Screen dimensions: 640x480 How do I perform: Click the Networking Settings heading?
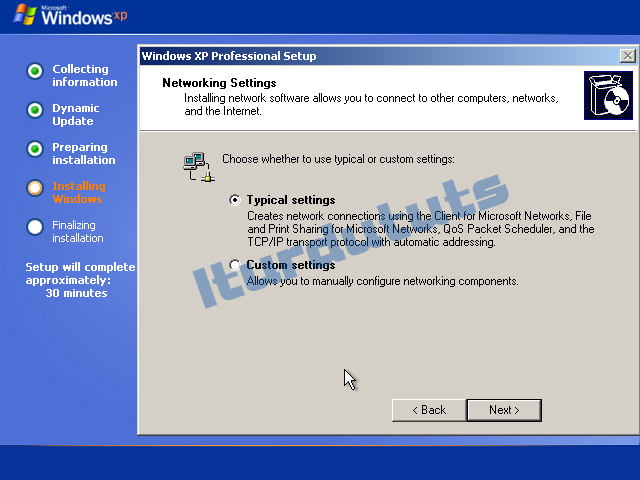pyautogui.click(x=219, y=83)
